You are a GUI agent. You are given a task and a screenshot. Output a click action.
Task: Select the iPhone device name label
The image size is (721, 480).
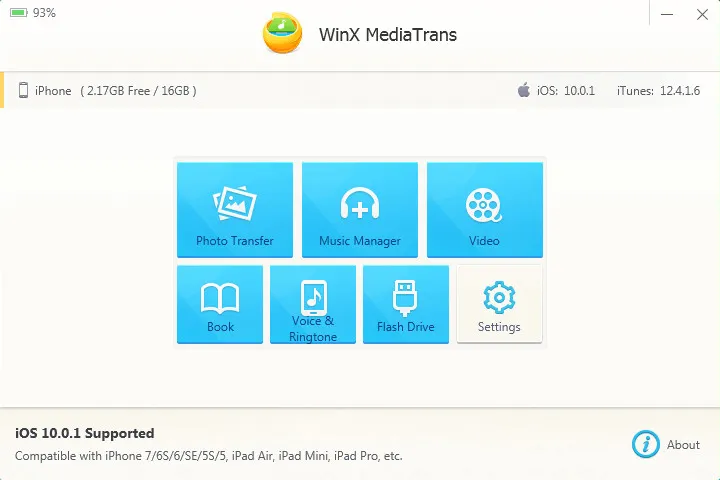pos(53,91)
